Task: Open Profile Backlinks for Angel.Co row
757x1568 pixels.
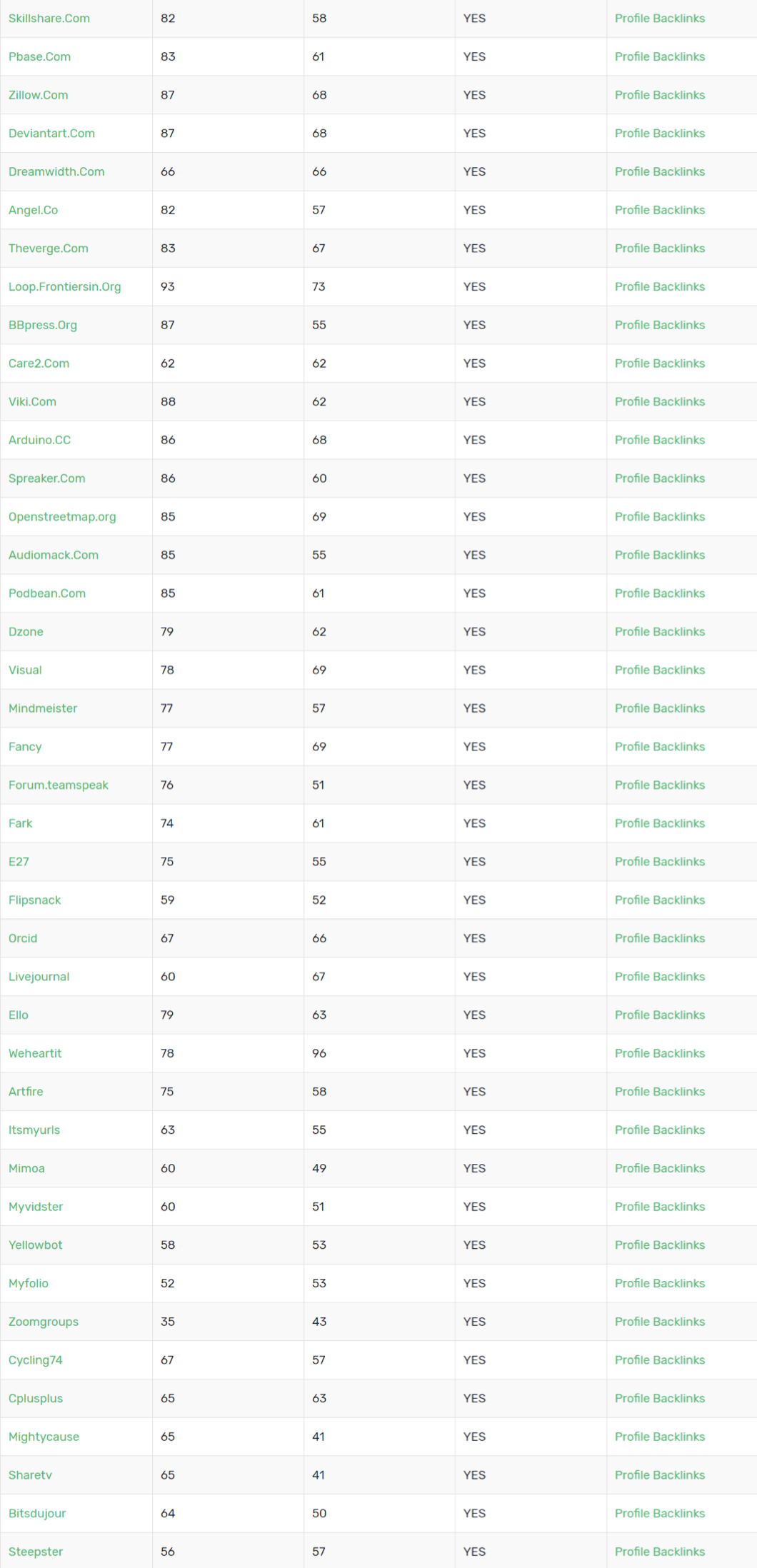Action: [x=660, y=210]
